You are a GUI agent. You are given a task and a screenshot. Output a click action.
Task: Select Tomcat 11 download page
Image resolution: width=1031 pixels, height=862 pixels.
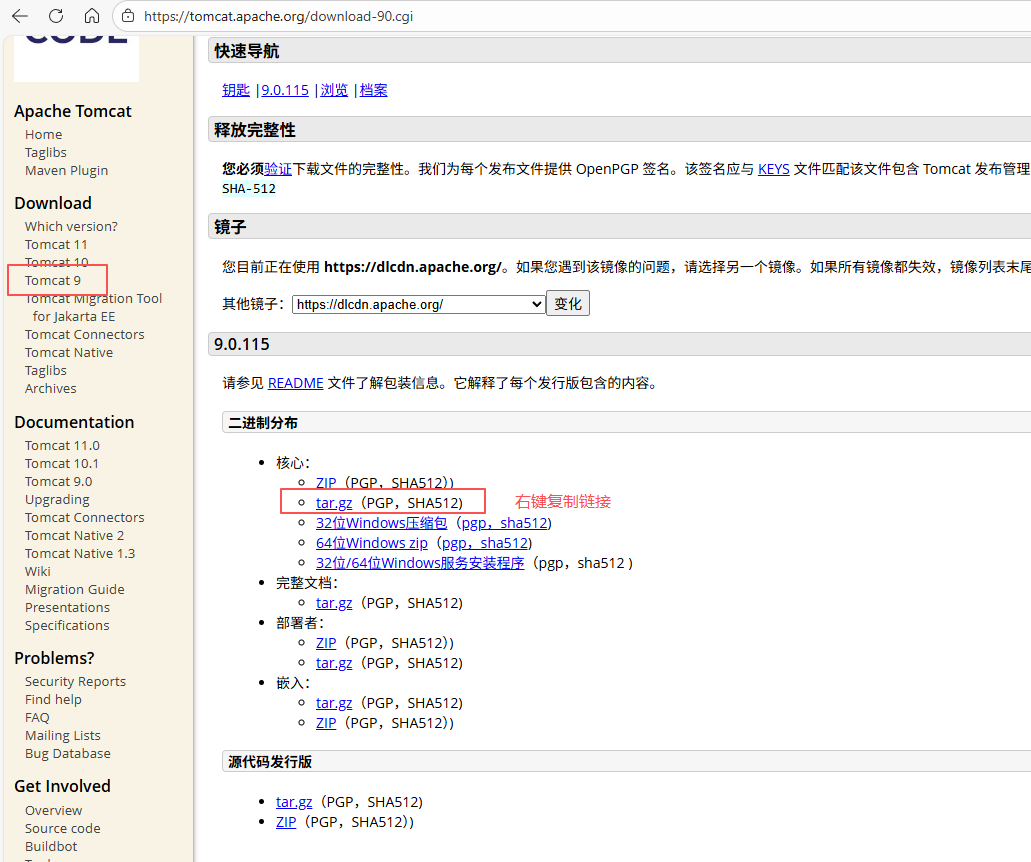click(x=56, y=245)
